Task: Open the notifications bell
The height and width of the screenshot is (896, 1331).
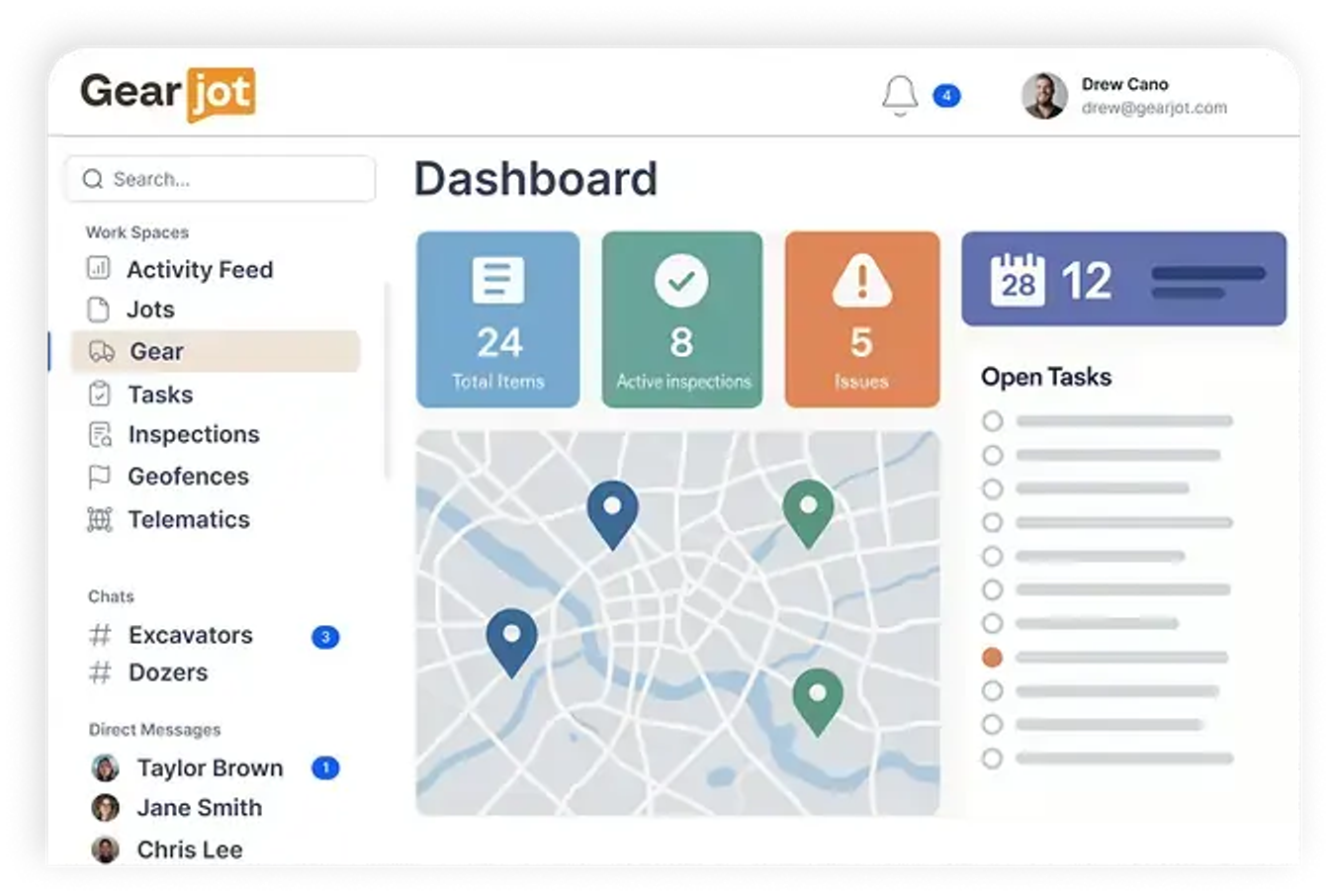Action: point(900,96)
